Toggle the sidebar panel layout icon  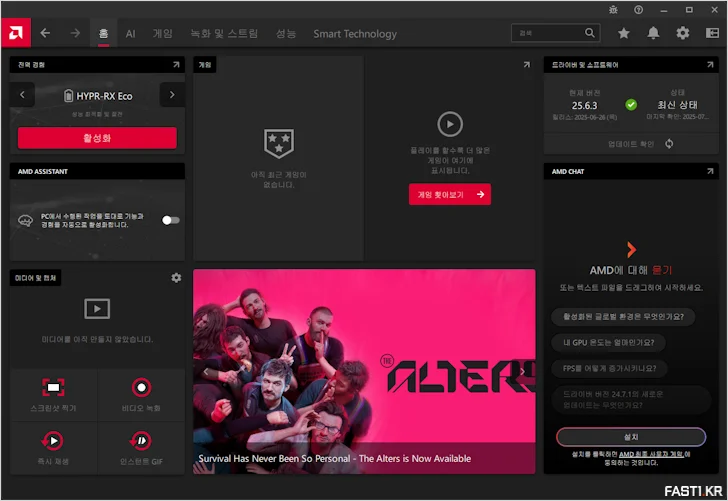pos(712,33)
